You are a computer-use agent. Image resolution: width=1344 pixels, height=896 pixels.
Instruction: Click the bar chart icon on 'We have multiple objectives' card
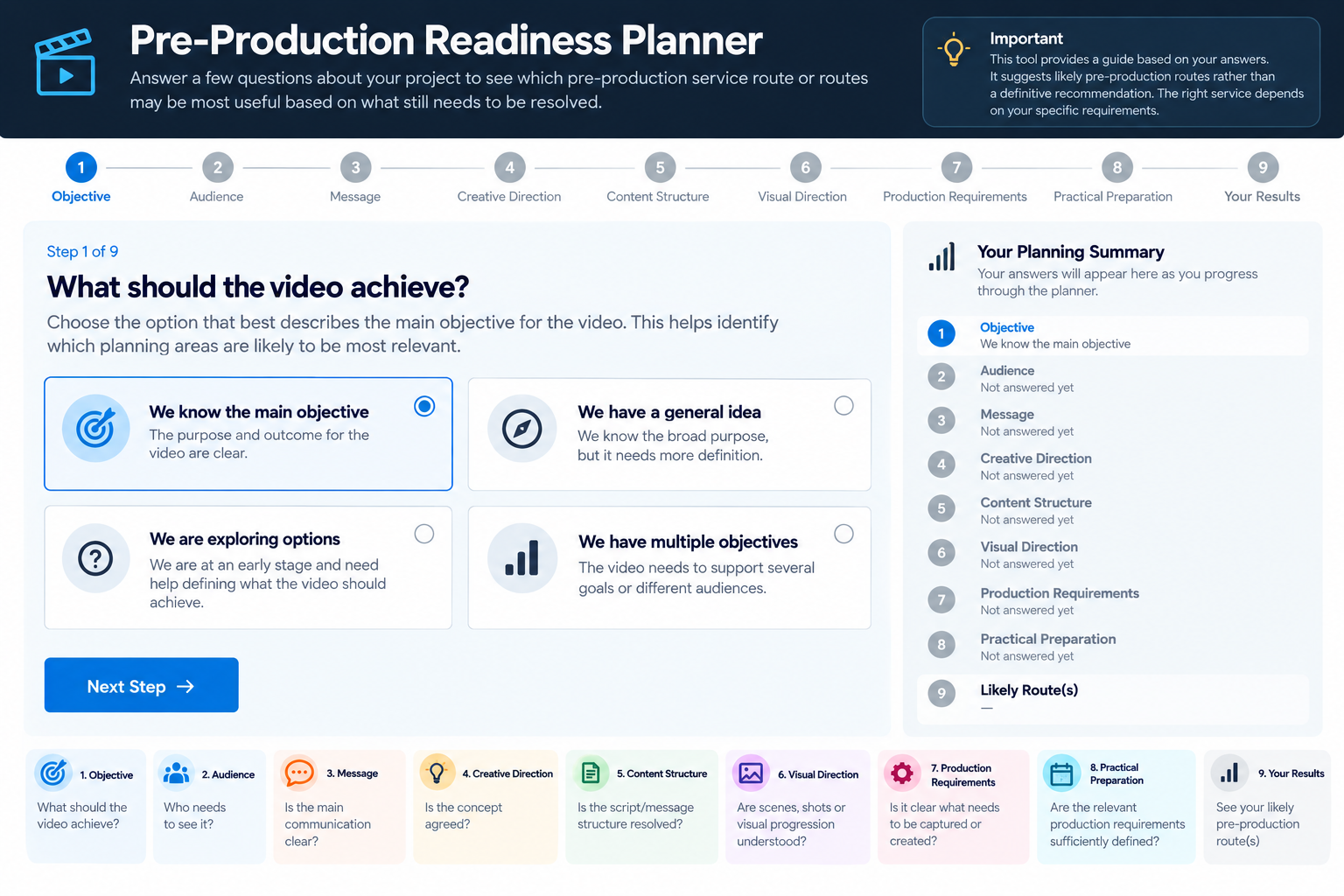[521, 558]
